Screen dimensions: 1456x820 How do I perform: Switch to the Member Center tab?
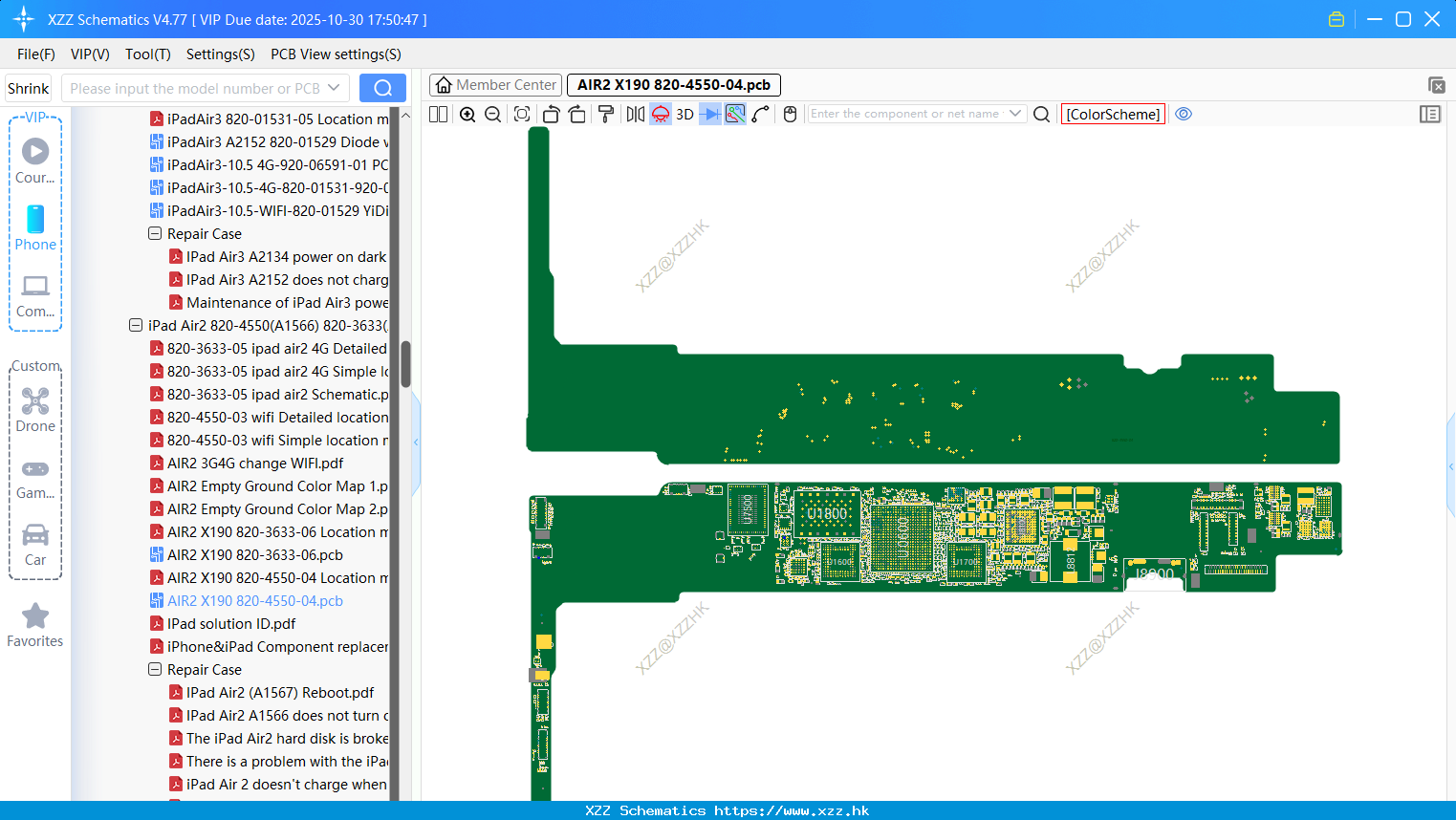point(495,85)
